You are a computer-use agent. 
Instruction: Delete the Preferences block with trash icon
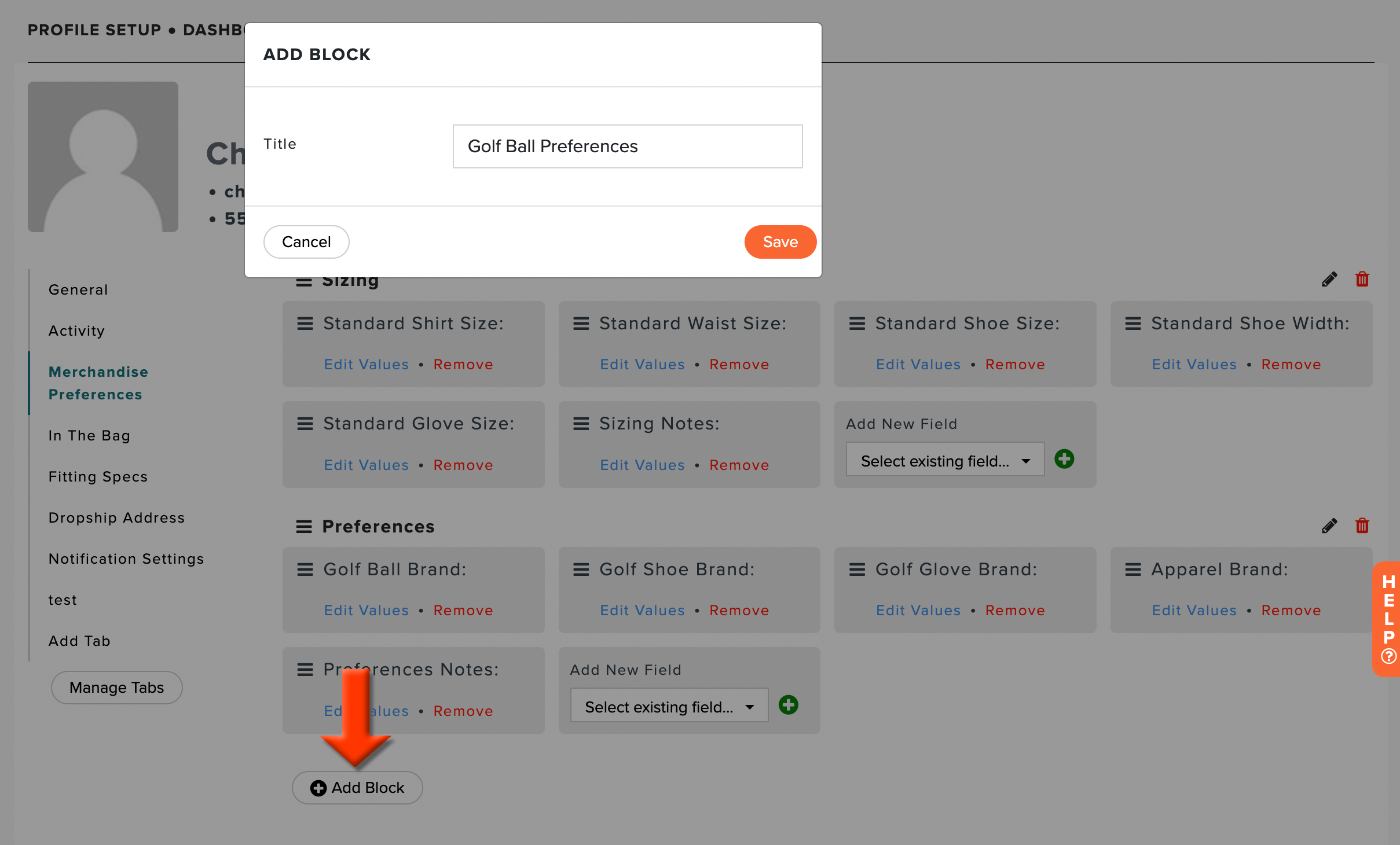point(1362,526)
